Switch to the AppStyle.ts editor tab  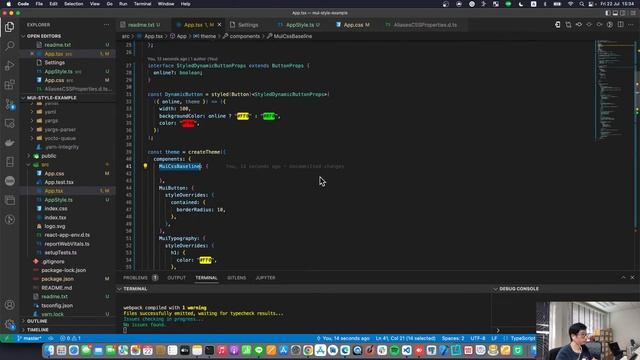point(300,25)
